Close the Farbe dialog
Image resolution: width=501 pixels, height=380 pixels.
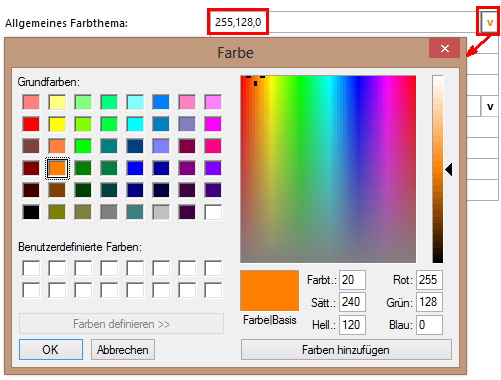pyautogui.click(x=445, y=49)
